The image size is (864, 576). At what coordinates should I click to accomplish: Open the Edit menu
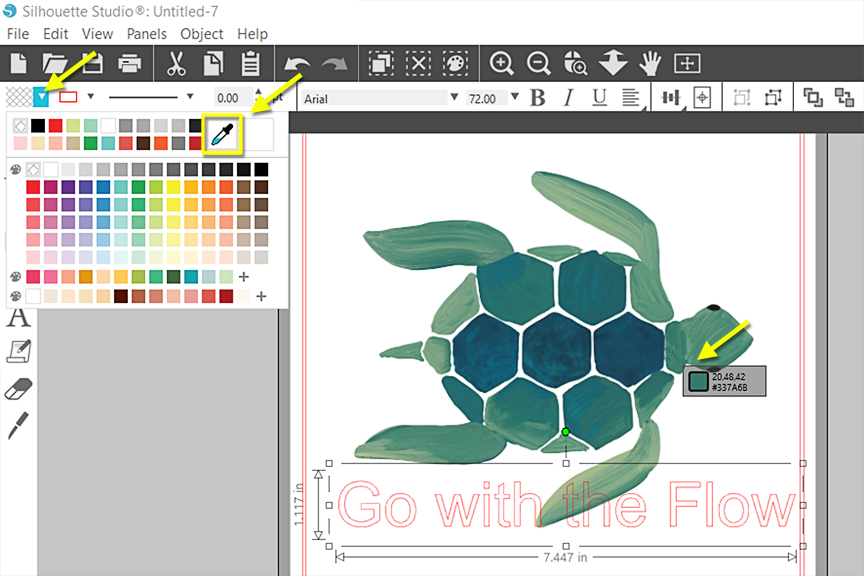(56, 34)
